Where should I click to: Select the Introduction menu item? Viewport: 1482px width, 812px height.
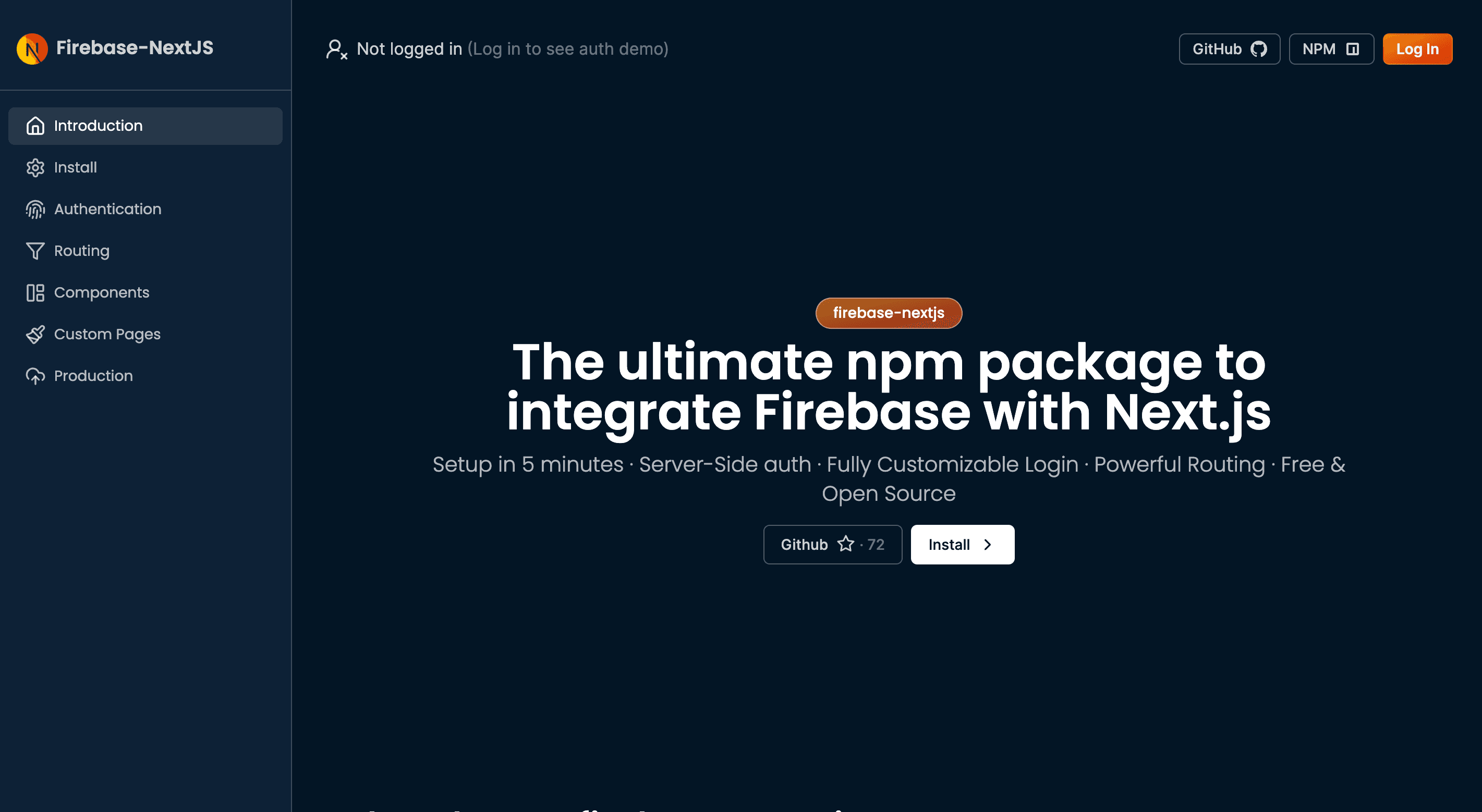[x=145, y=126]
